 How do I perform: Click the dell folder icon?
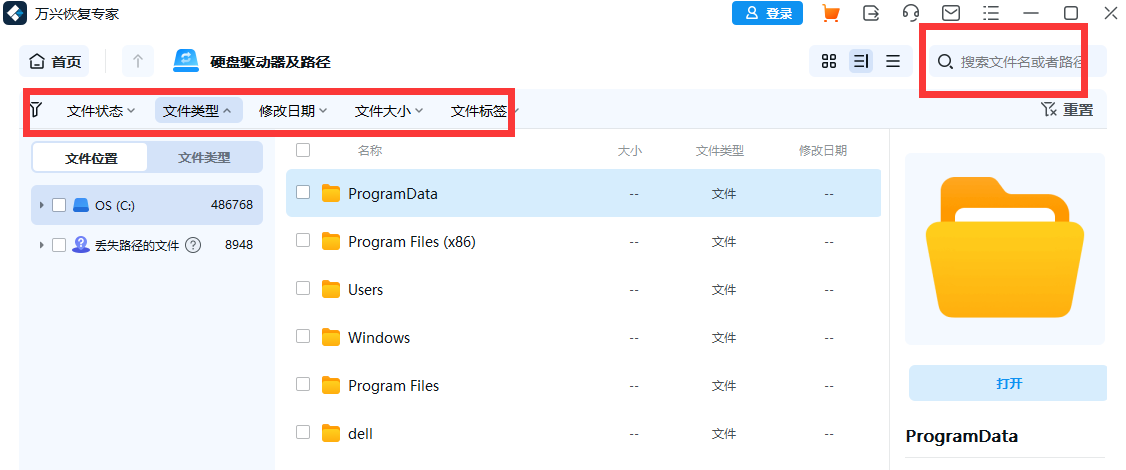pos(330,433)
